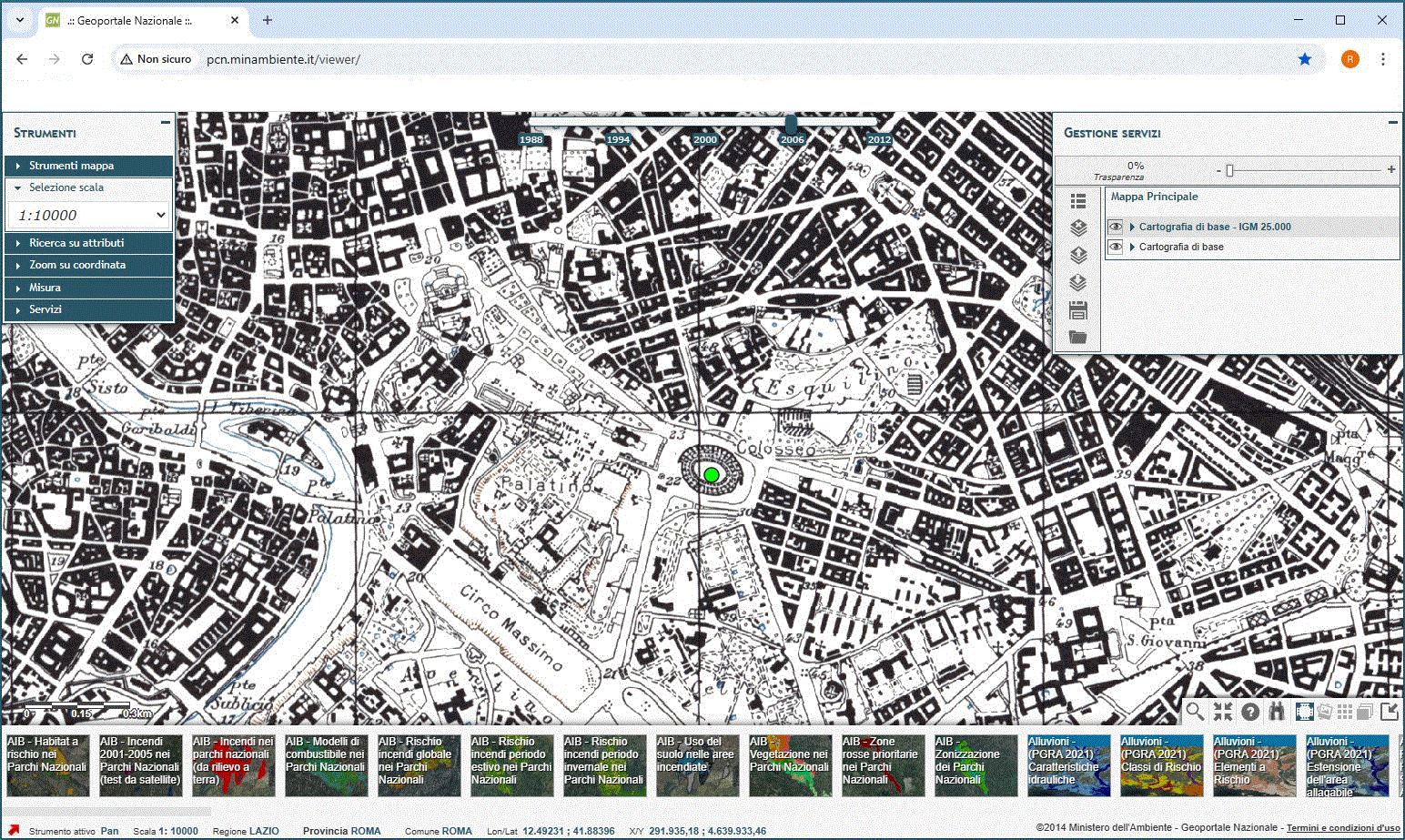This screenshot has height=840, width=1405.
Task: Toggle the film frame icon in map toolbar
Action: (1304, 712)
